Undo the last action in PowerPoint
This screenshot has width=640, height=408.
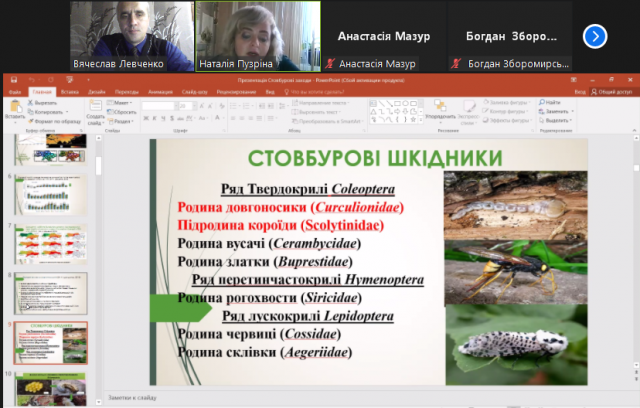(32, 80)
